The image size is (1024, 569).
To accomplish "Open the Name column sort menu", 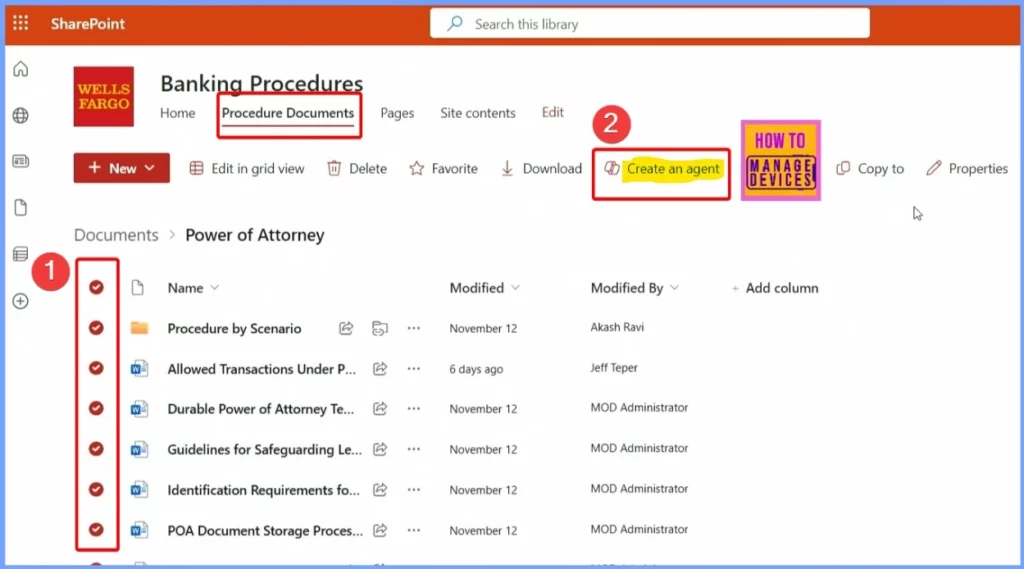I will pyautogui.click(x=193, y=288).
